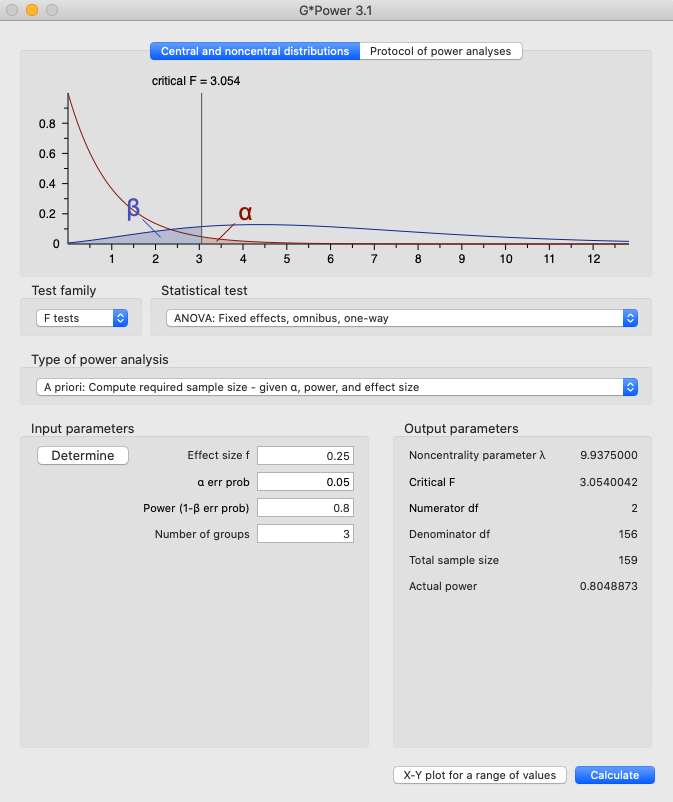Viewport: 673px width, 802px height.
Task: Click the Effect size f input field
Action: pyautogui.click(x=305, y=456)
